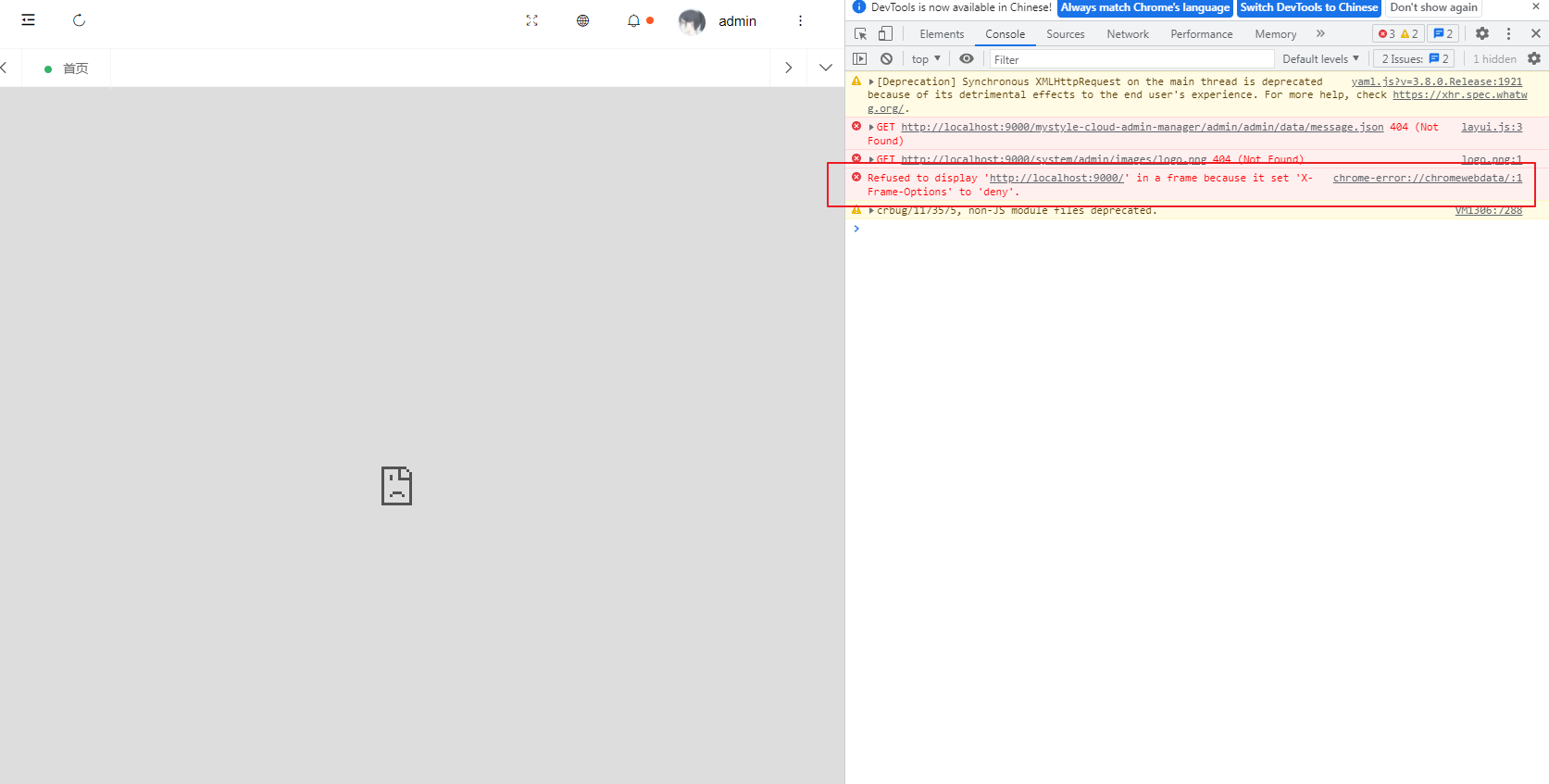This screenshot has width=1549, height=784.
Task: Toggle the device toolbar icon
Action: 885,34
